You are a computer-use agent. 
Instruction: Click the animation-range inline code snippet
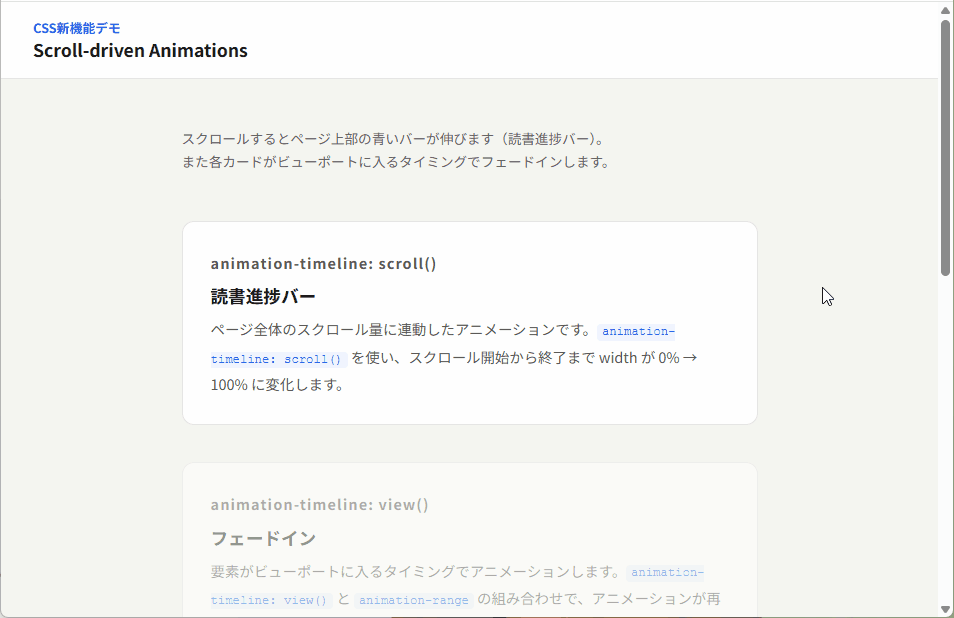[414, 600]
